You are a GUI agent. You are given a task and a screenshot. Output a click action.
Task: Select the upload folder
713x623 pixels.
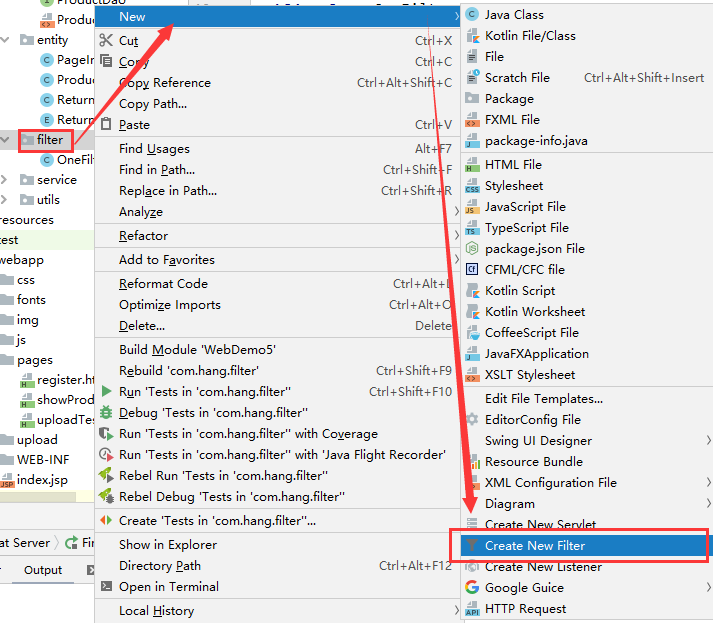tap(37, 440)
